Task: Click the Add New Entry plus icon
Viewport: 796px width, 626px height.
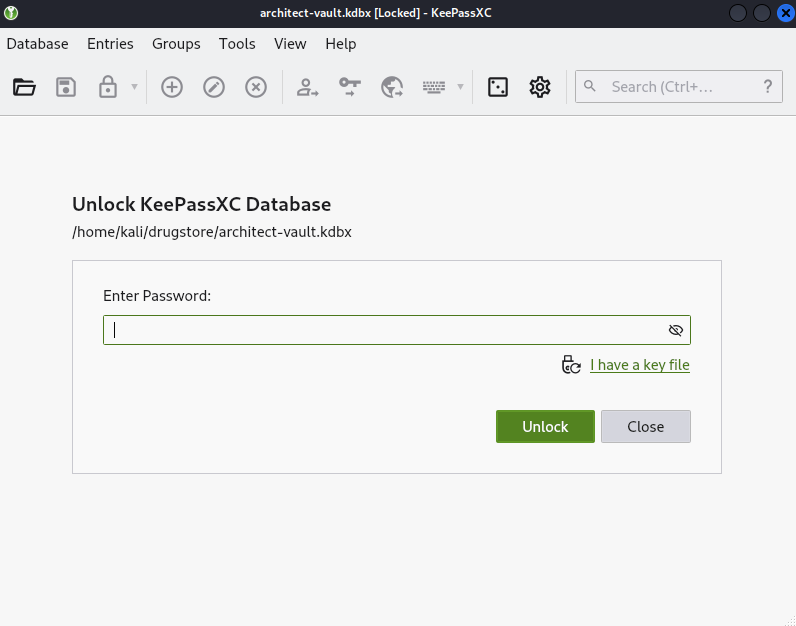Action: [172, 87]
